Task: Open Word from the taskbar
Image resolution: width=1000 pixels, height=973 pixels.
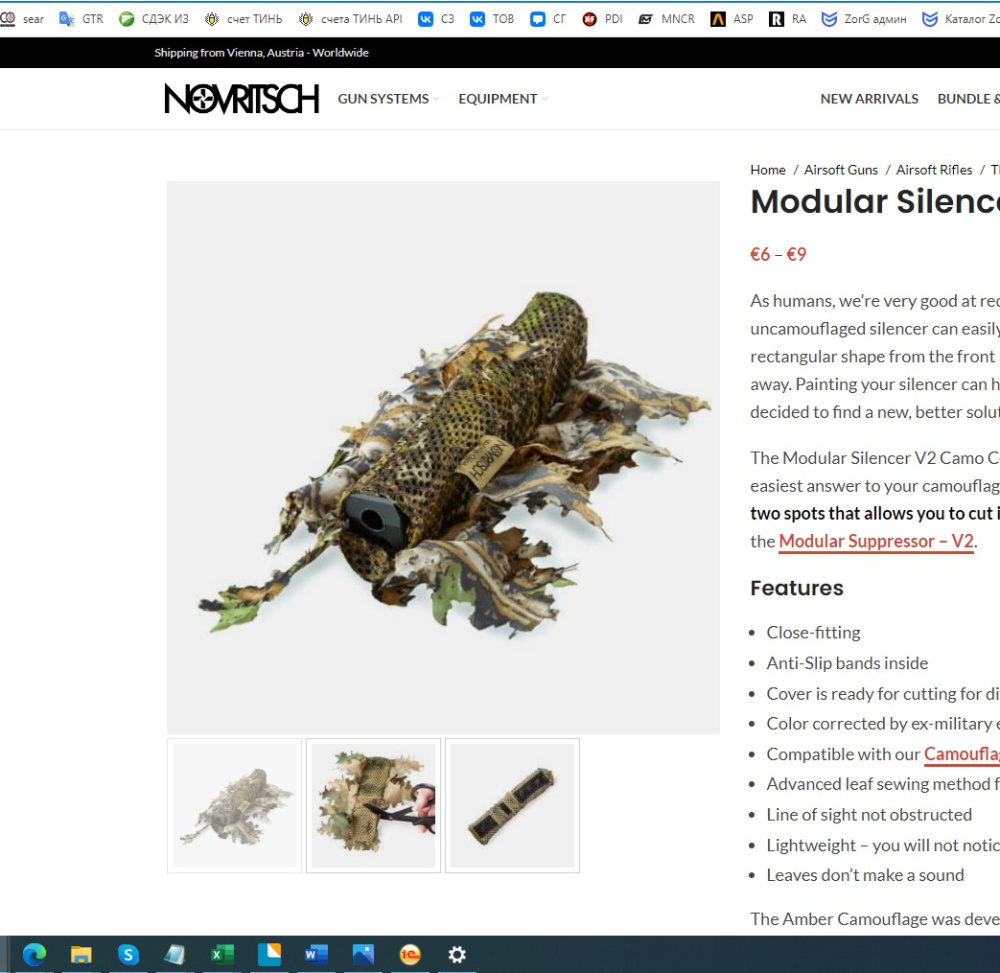Action: coord(316,955)
